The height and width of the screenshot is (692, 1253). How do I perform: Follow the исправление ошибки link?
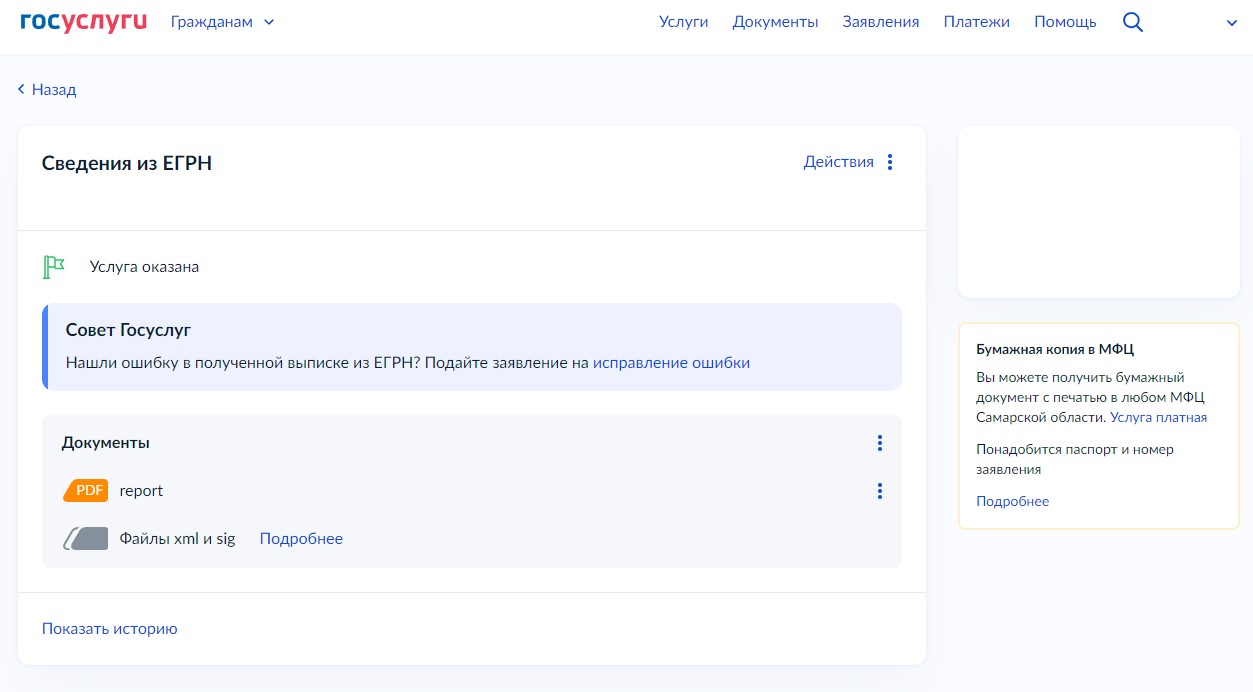point(671,363)
